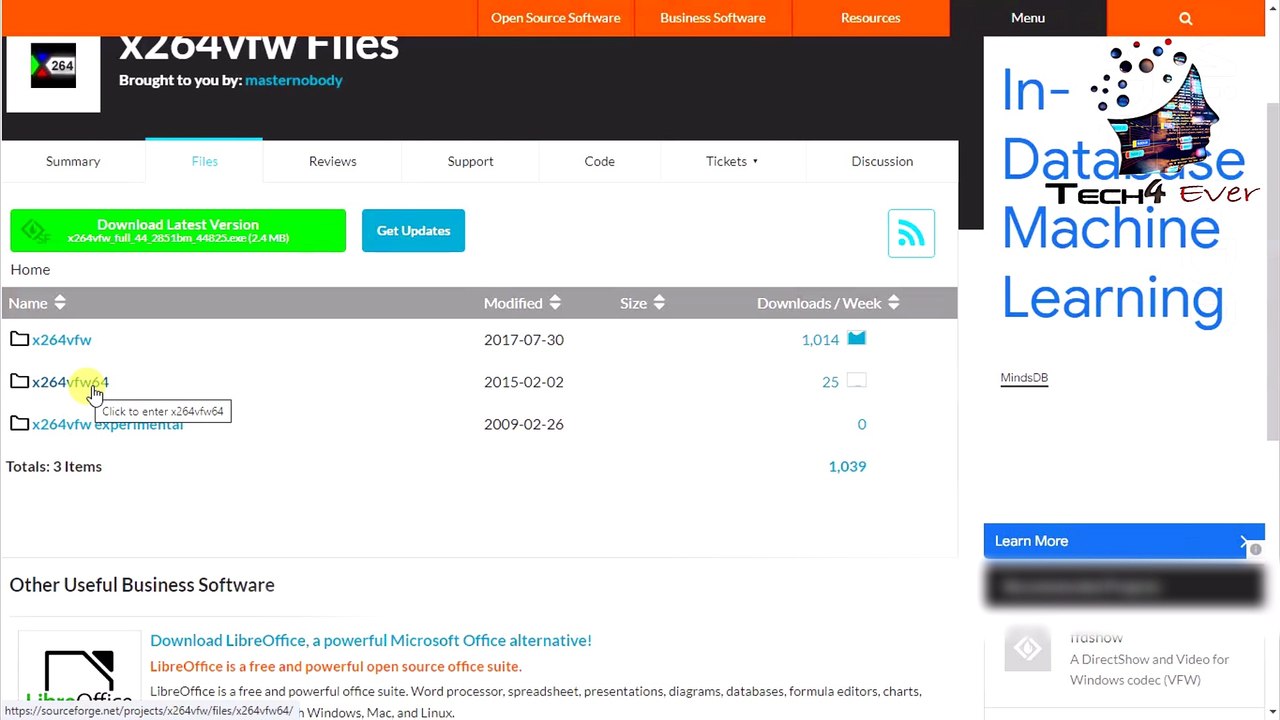
Task: Click the Totals: 3 Items text
Action: click(54, 466)
